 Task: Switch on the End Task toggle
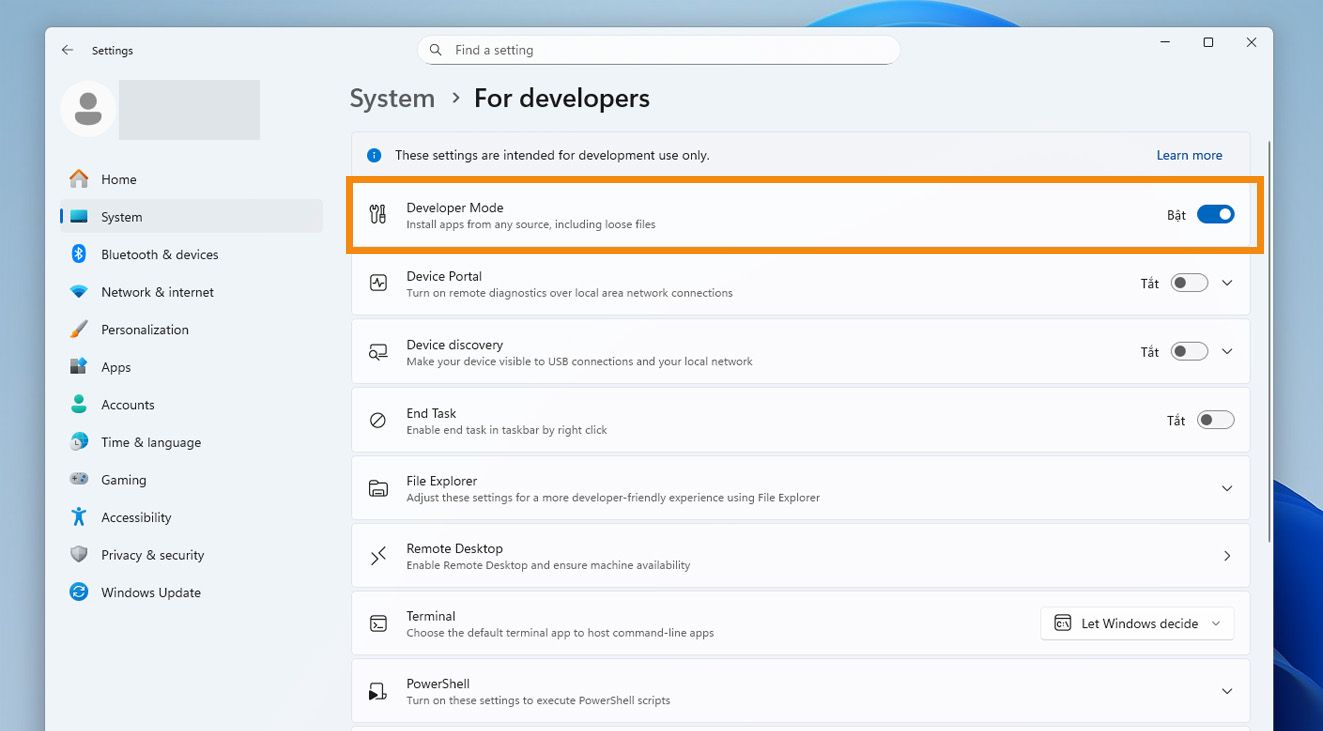click(1215, 420)
